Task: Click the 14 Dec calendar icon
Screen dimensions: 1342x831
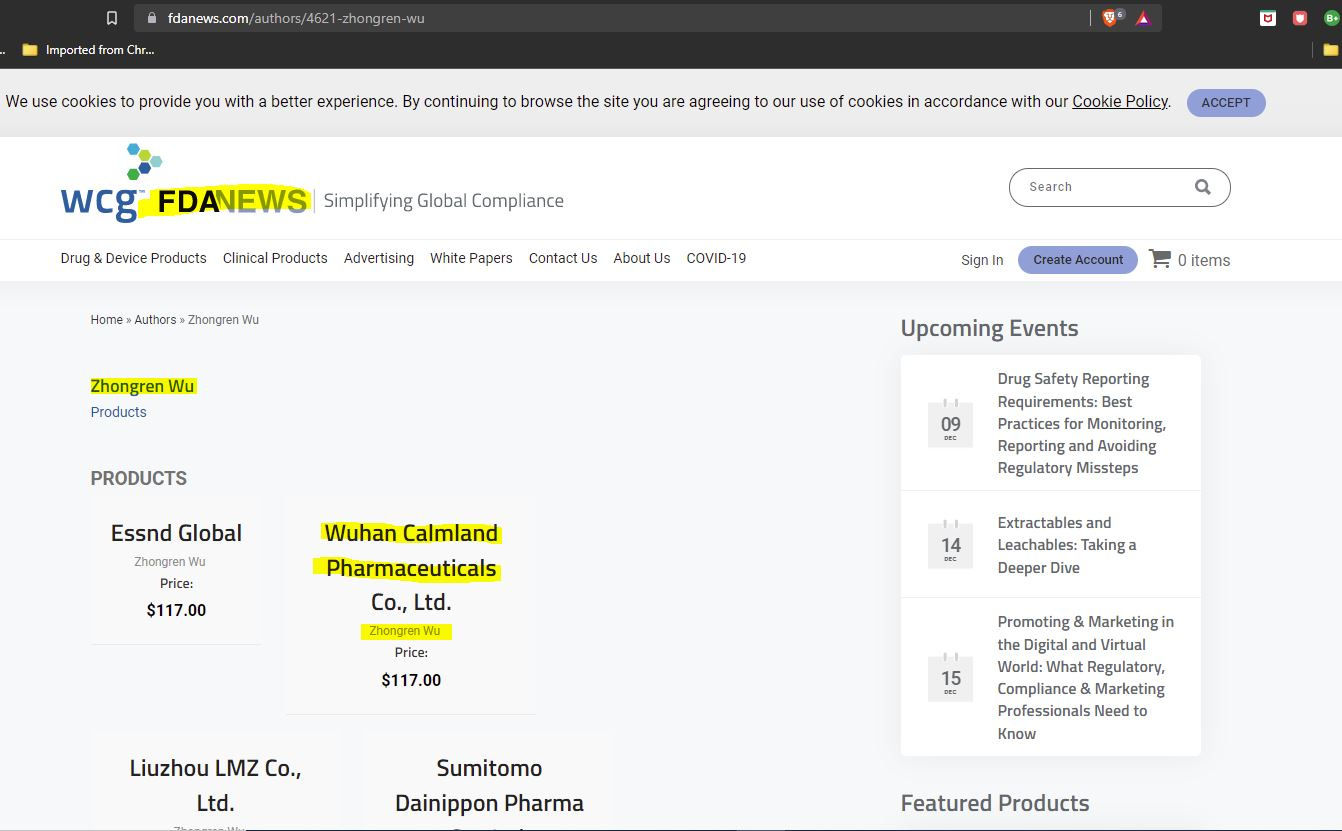Action: [950, 545]
